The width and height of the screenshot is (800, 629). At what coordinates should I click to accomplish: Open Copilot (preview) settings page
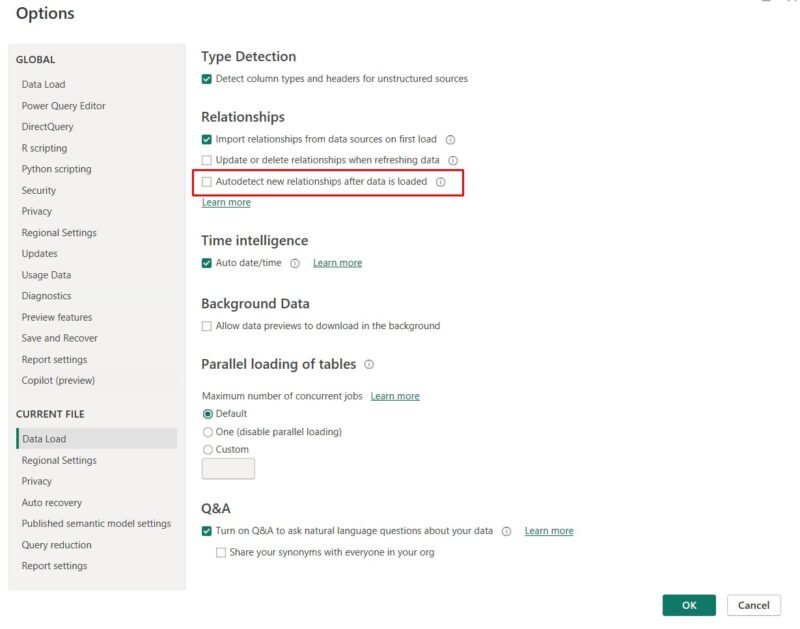[58, 381]
